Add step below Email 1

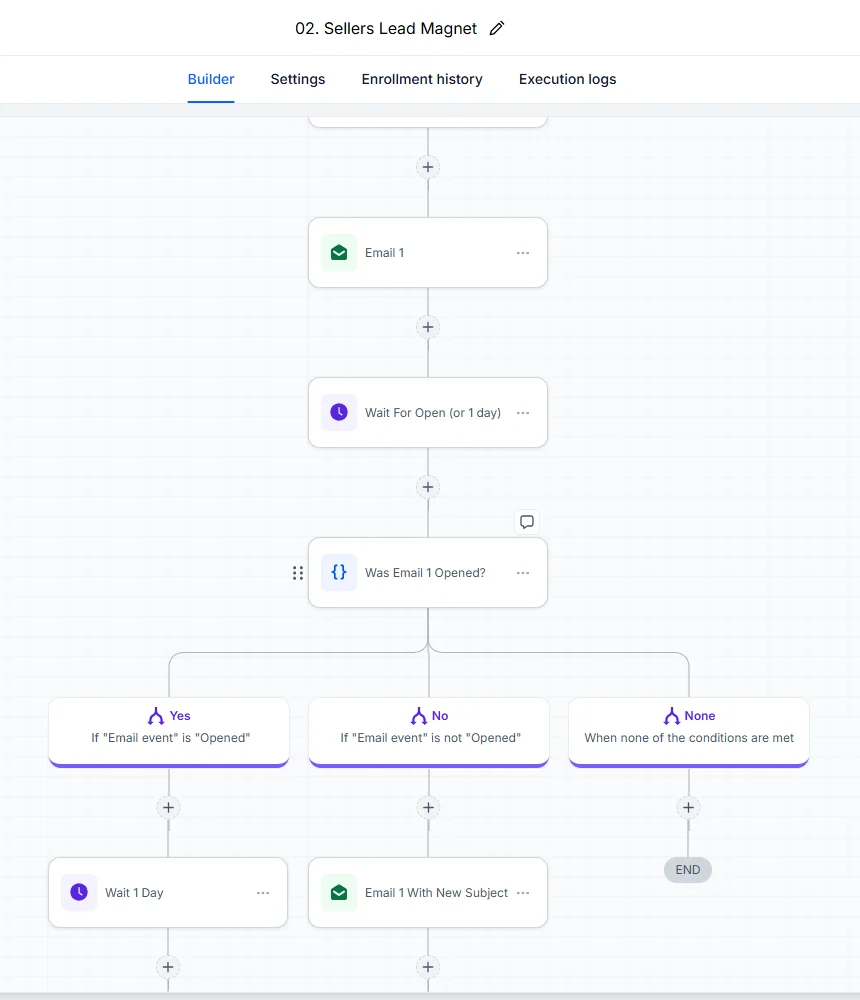(x=427, y=327)
